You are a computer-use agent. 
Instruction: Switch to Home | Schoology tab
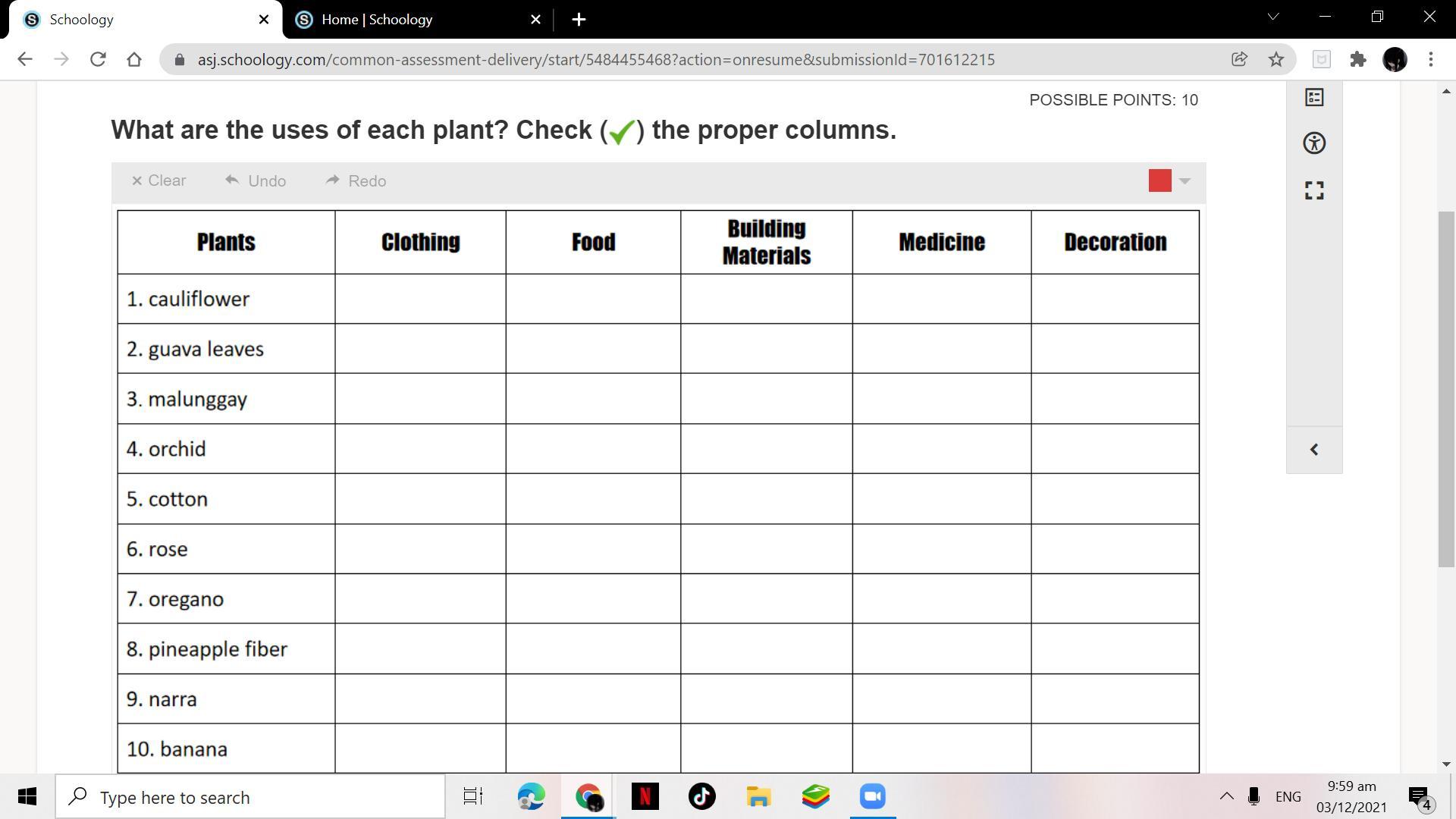coord(376,20)
